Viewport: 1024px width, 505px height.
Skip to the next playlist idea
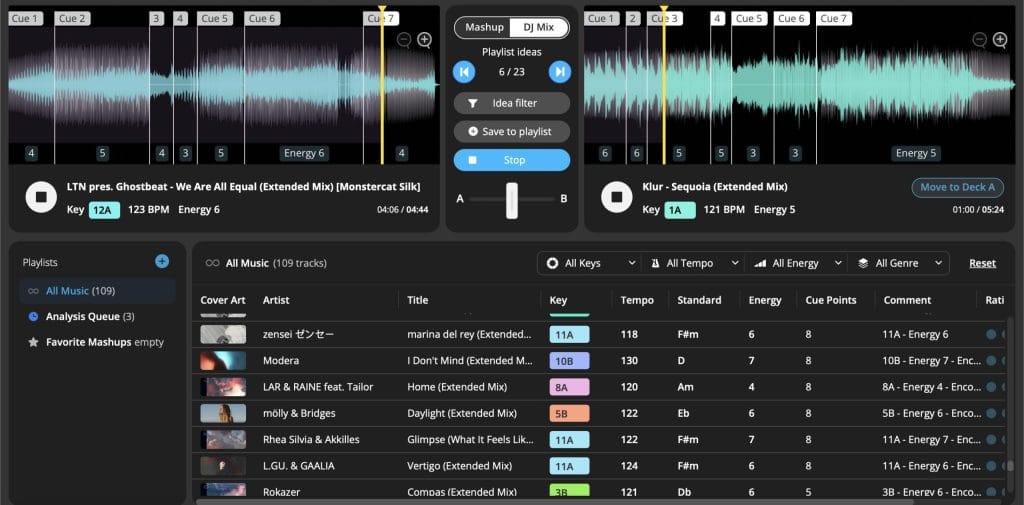point(560,71)
